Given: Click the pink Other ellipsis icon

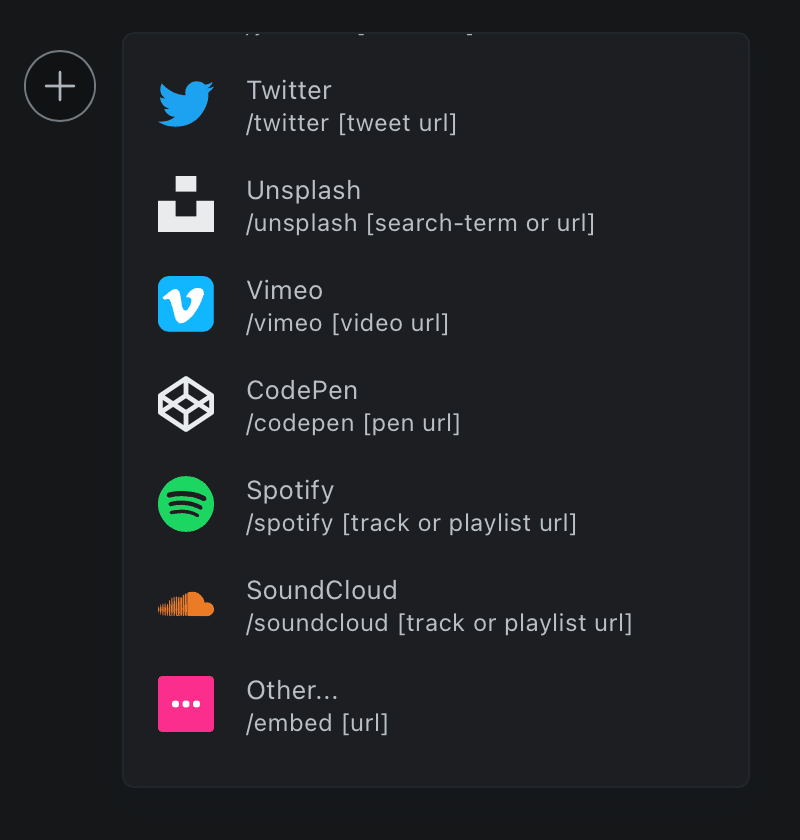Looking at the screenshot, I should tap(186, 704).
